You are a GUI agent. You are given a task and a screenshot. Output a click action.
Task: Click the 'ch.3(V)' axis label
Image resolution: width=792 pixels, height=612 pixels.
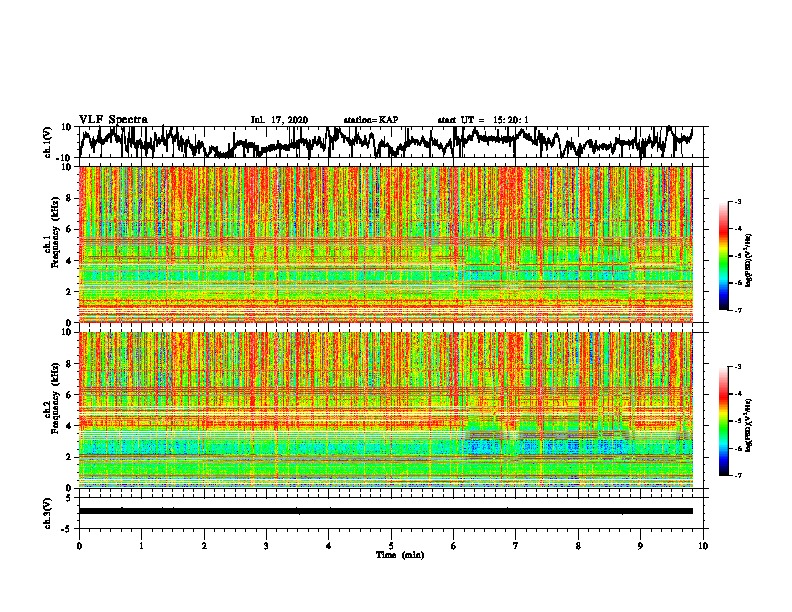48,514
